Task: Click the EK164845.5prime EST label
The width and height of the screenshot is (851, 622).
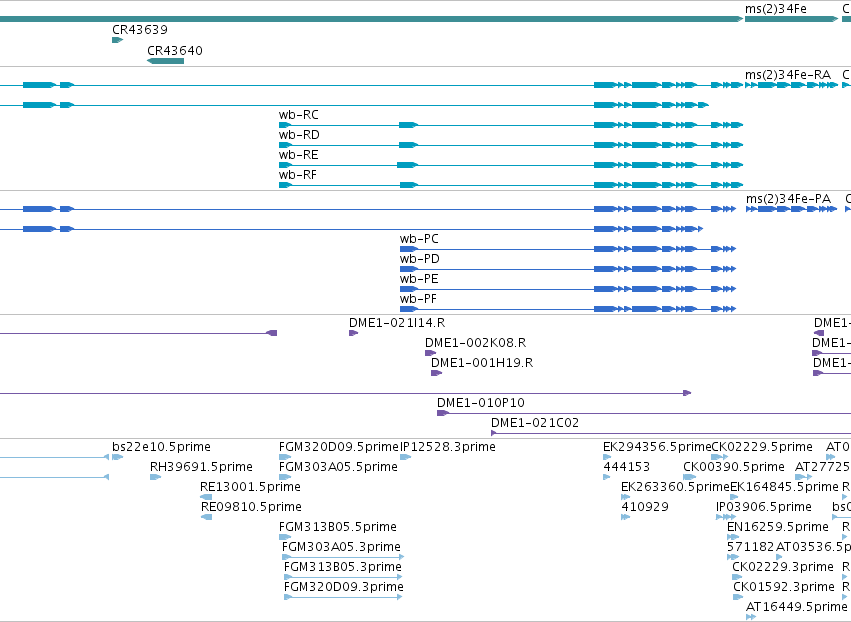Action: [784, 487]
